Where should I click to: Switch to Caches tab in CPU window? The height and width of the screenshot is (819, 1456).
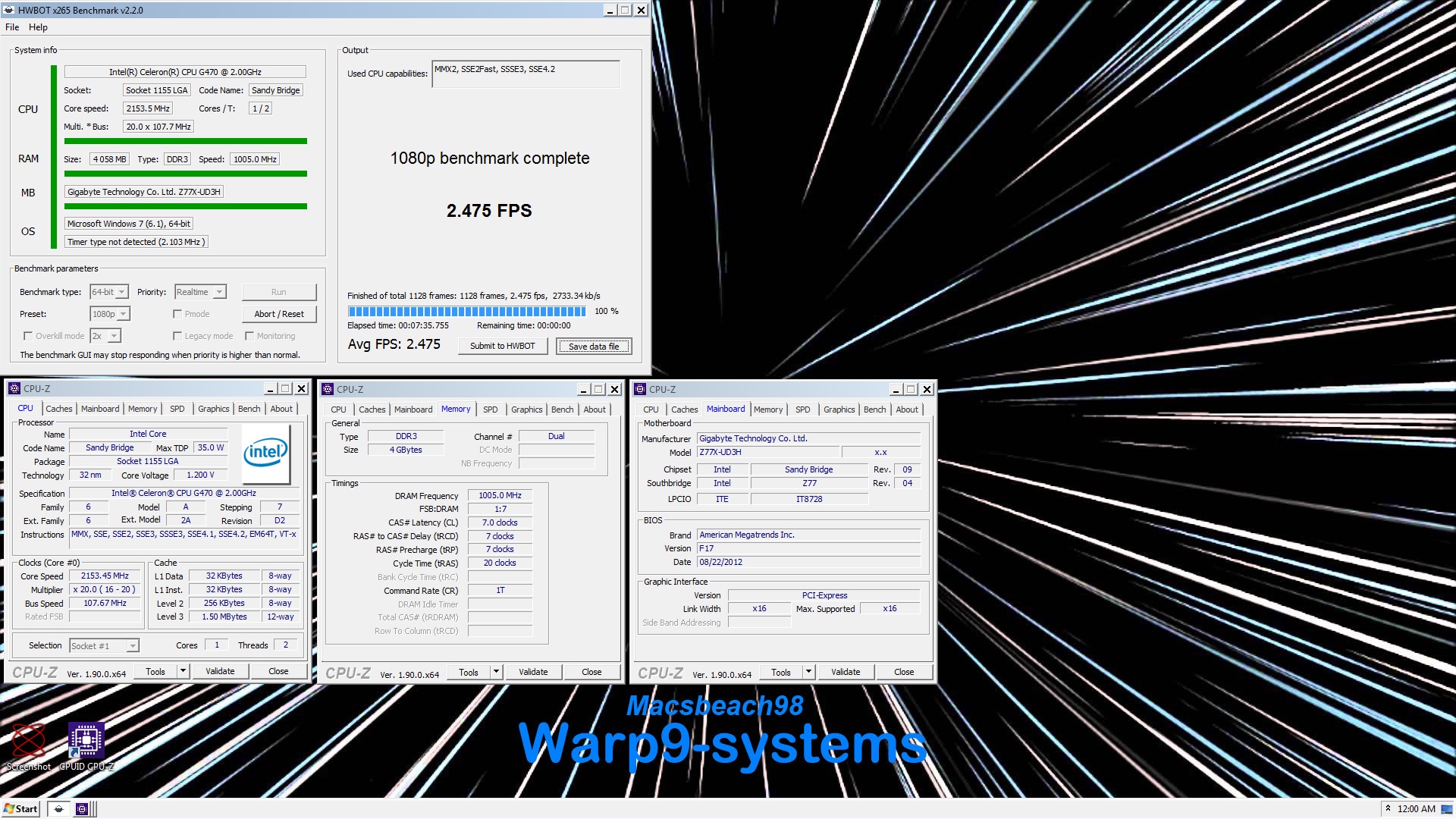coord(59,409)
